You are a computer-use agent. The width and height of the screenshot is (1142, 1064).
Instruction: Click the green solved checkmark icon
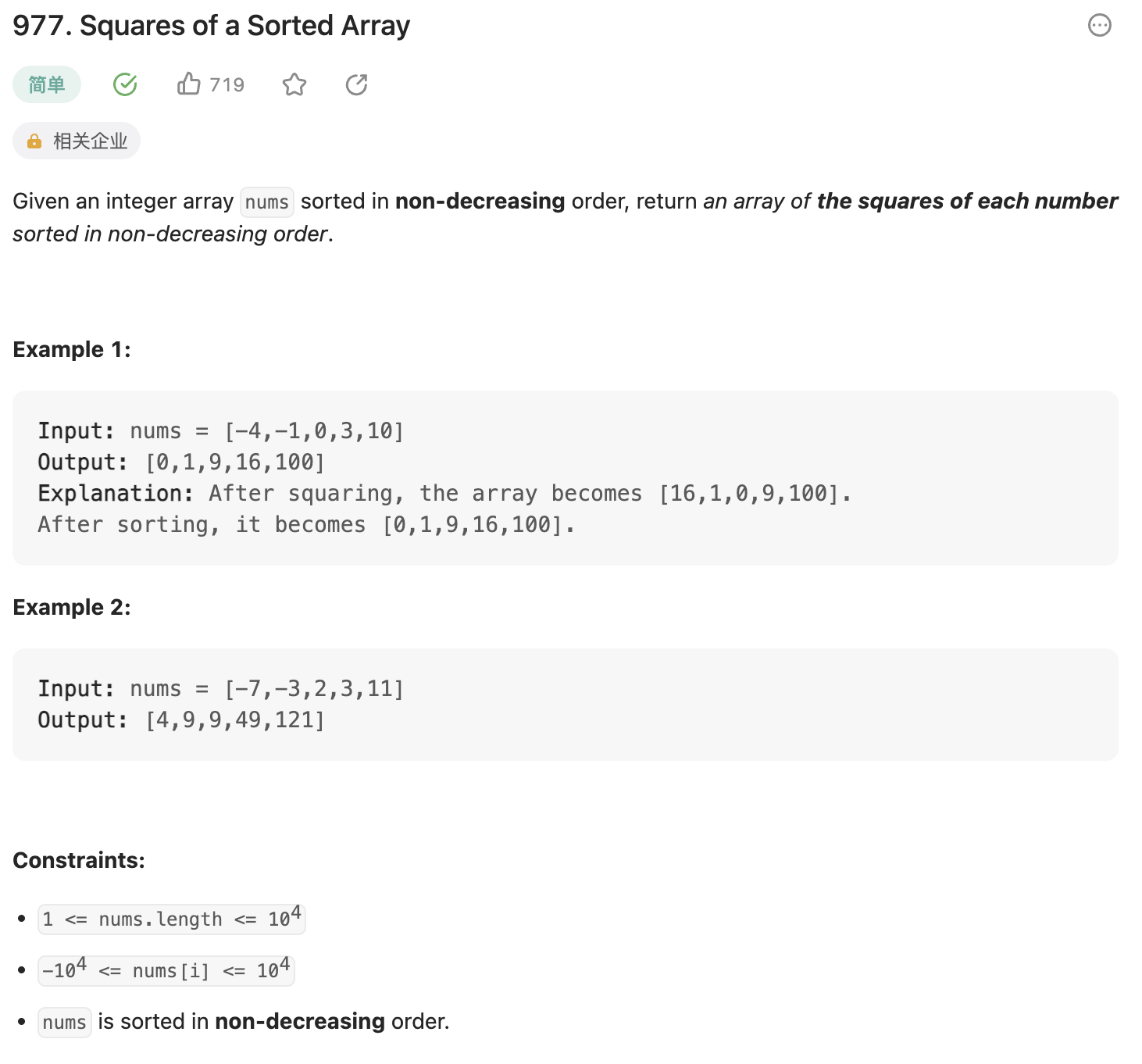pyautogui.click(x=125, y=84)
